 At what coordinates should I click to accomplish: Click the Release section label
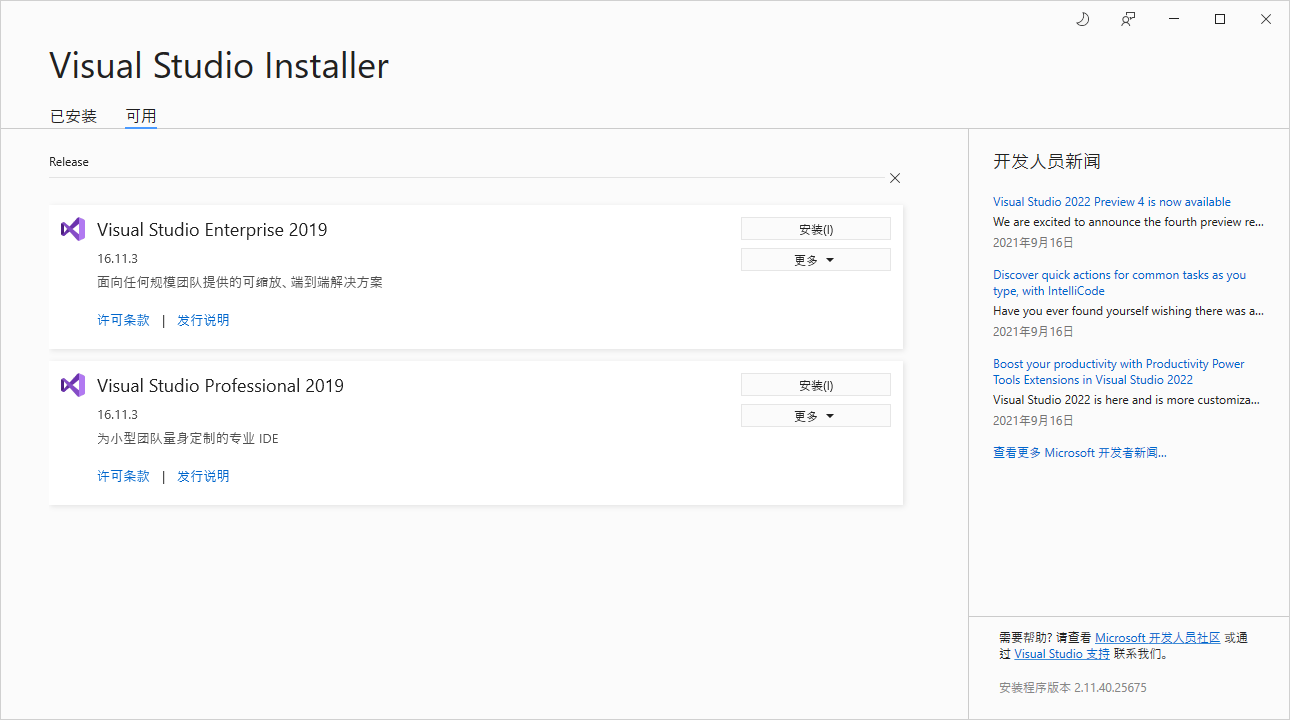69,162
